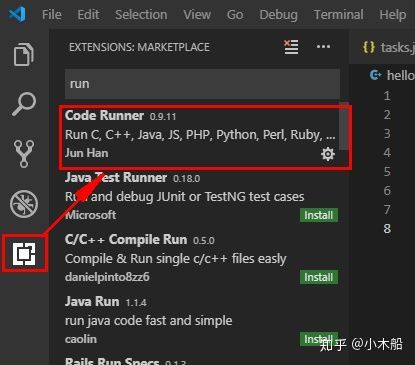
Task: Click the extensions search box containing 'run'
Action: tap(202, 84)
